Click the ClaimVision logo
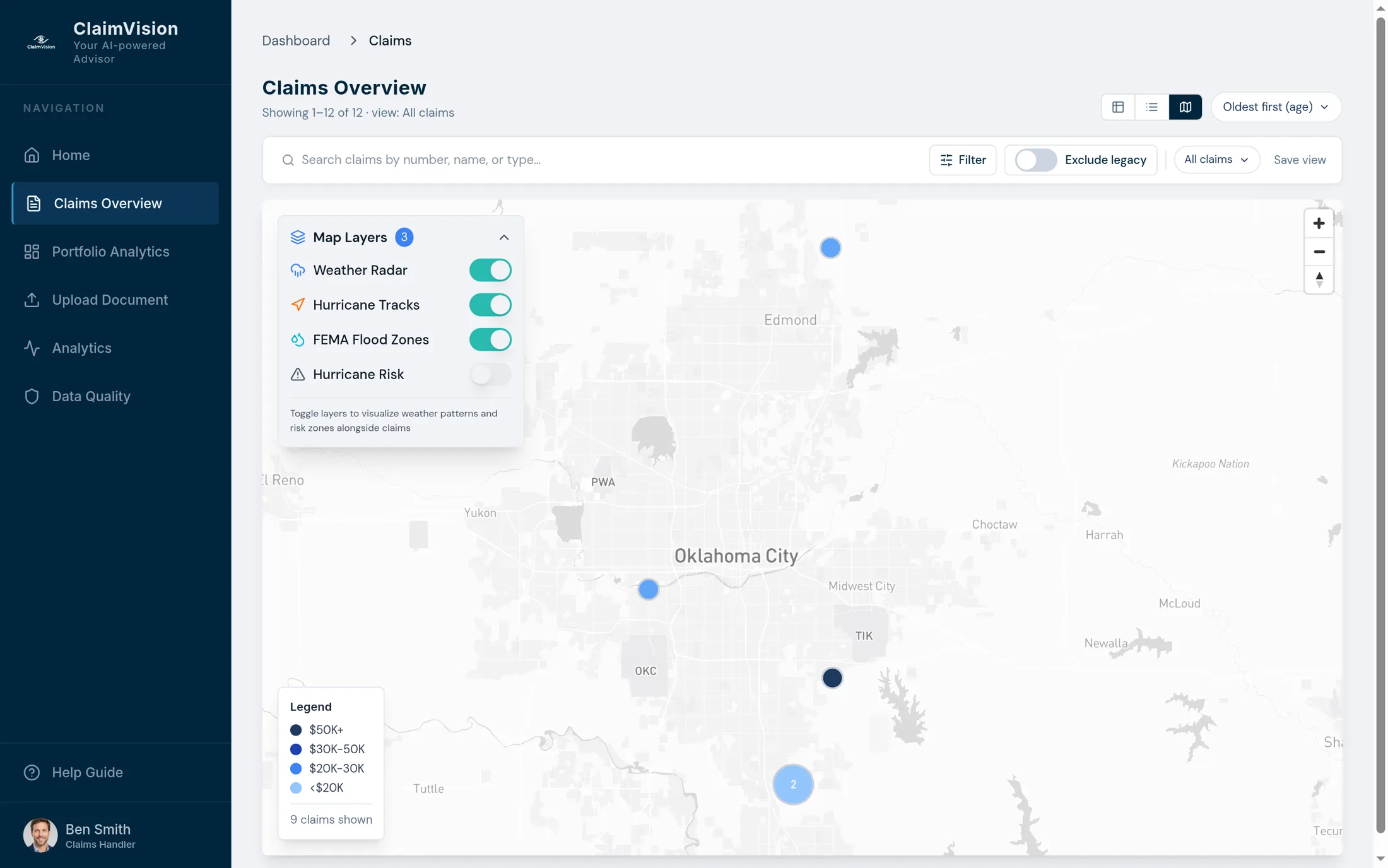 [41, 42]
